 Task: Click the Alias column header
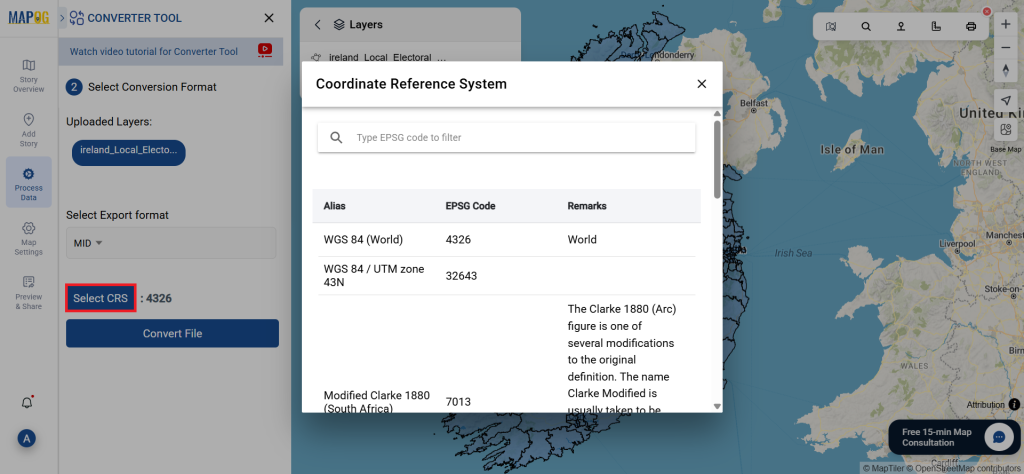coord(334,206)
